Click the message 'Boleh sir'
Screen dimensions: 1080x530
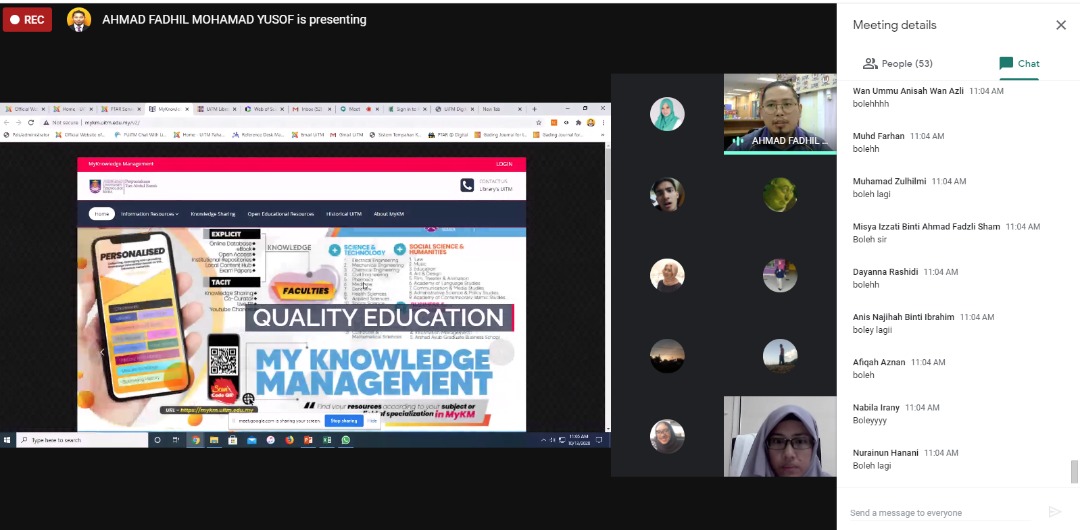(869, 239)
